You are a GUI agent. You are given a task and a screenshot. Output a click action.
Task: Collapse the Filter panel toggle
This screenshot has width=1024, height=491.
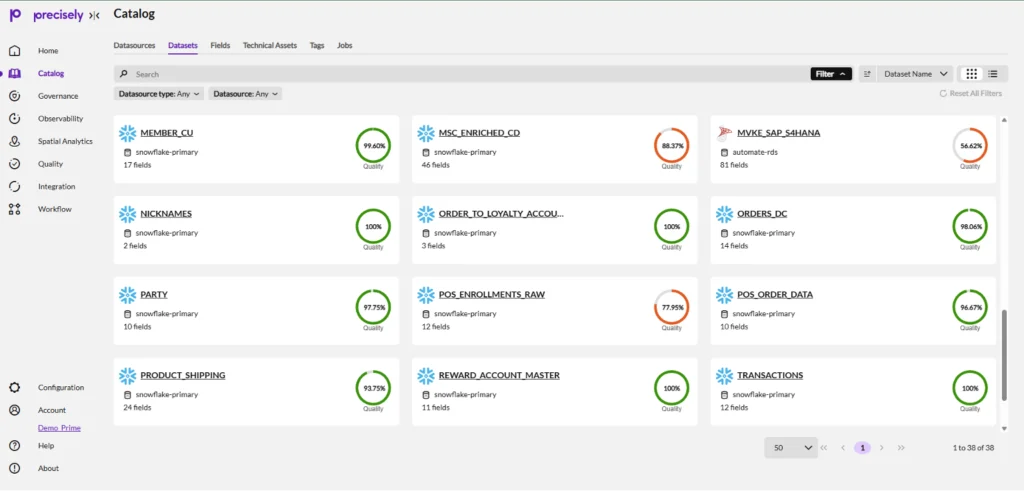tap(830, 74)
